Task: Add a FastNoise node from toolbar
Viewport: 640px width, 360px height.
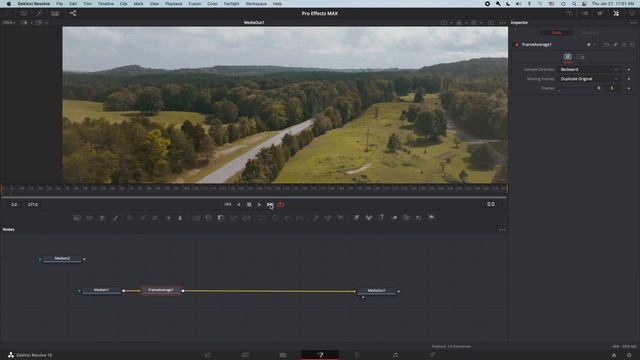Action: tap(89, 218)
